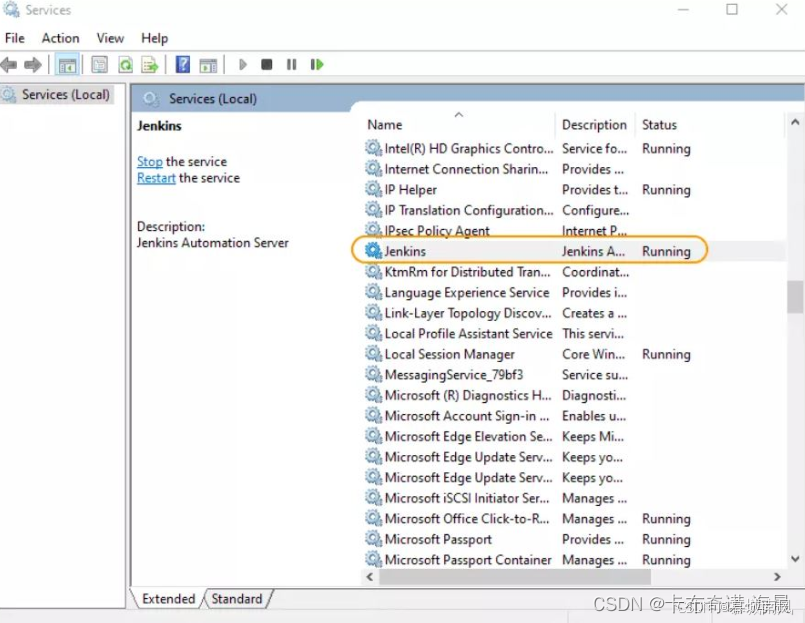This screenshot has height=623, width=805.
Task: Toggle the Show/Hide Action Pane icon
Action: tap(208, 65)
